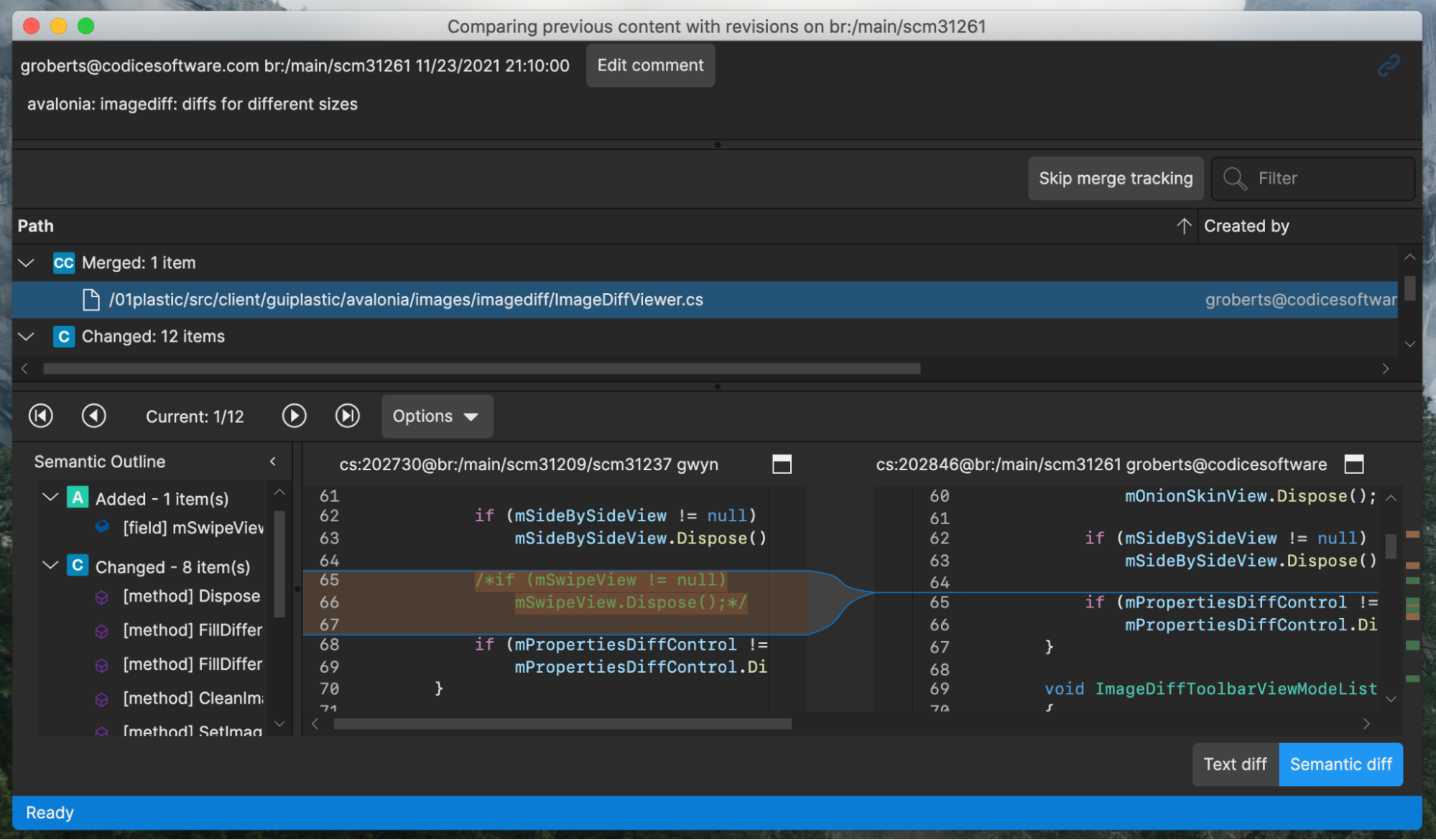Maximize the right revision pane
The width and height of the screenshot is (1436, 840).
pyautogui.click(x=1354, y=465)
